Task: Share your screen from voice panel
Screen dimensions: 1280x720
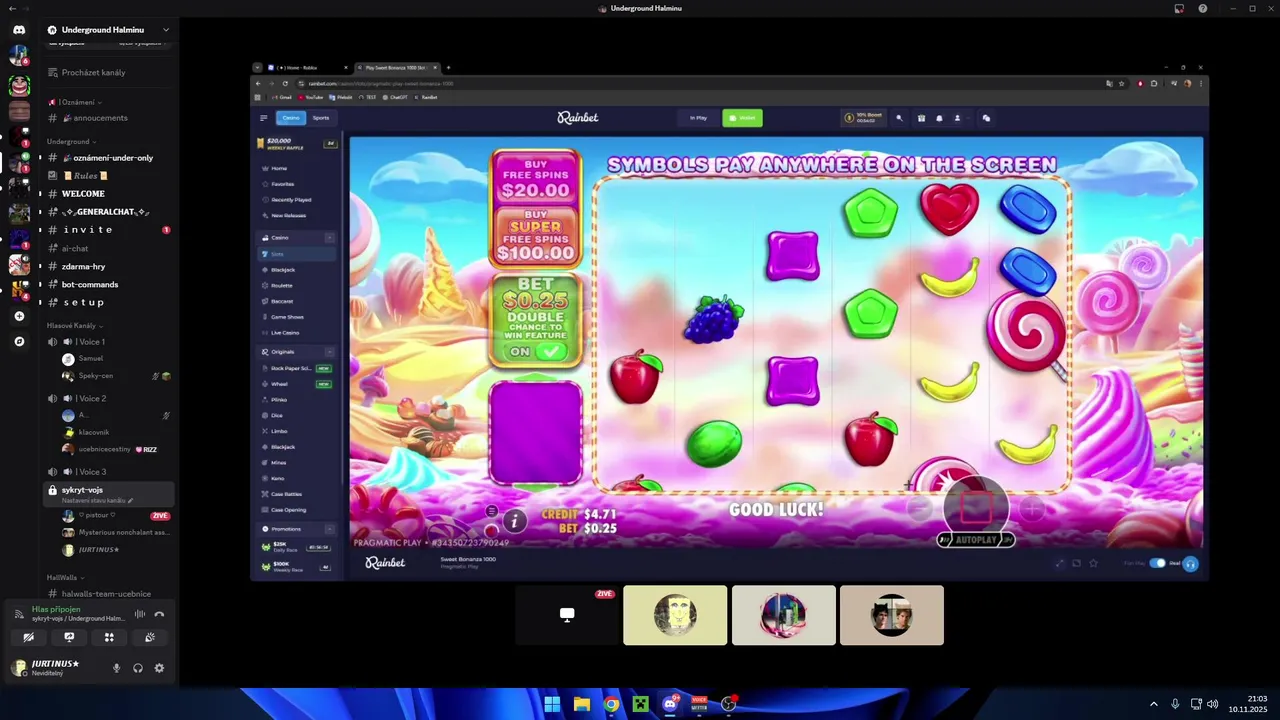Action: point(69,637)
